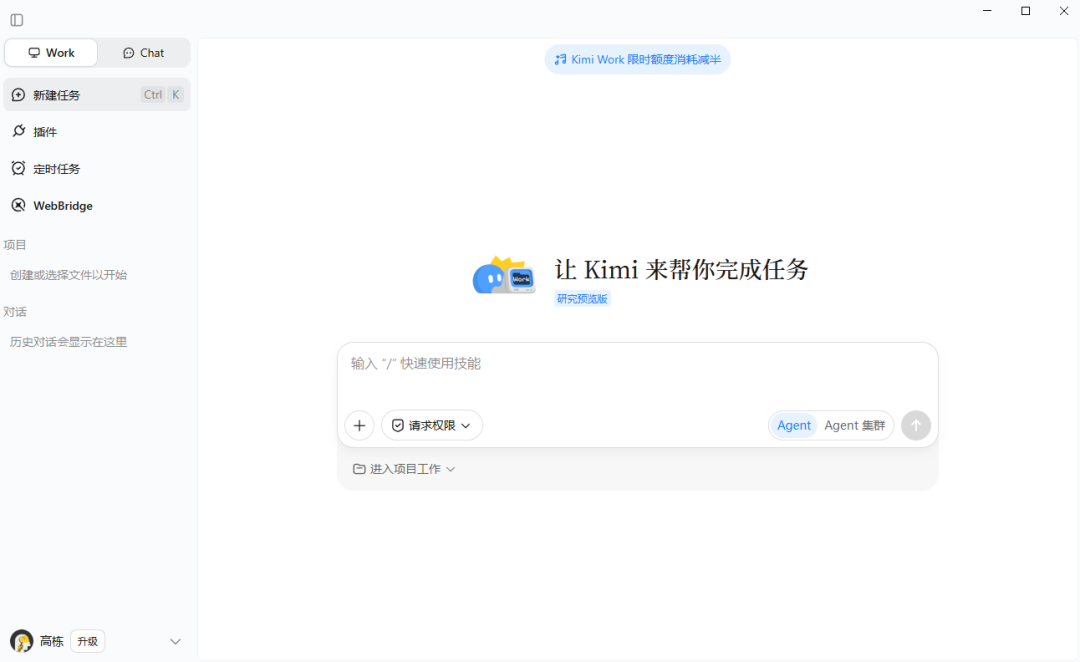The image size is (1080, 662).
Task: Click the user avatar 高栋
Action: pos(21,641)
